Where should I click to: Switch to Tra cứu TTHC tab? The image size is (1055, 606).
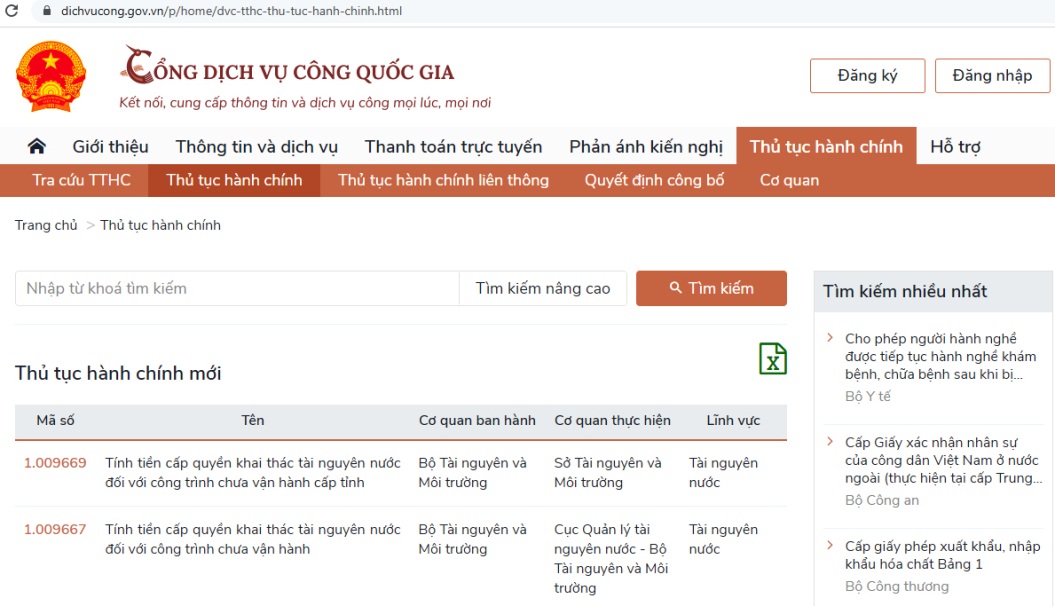click(x=81, y=180)
